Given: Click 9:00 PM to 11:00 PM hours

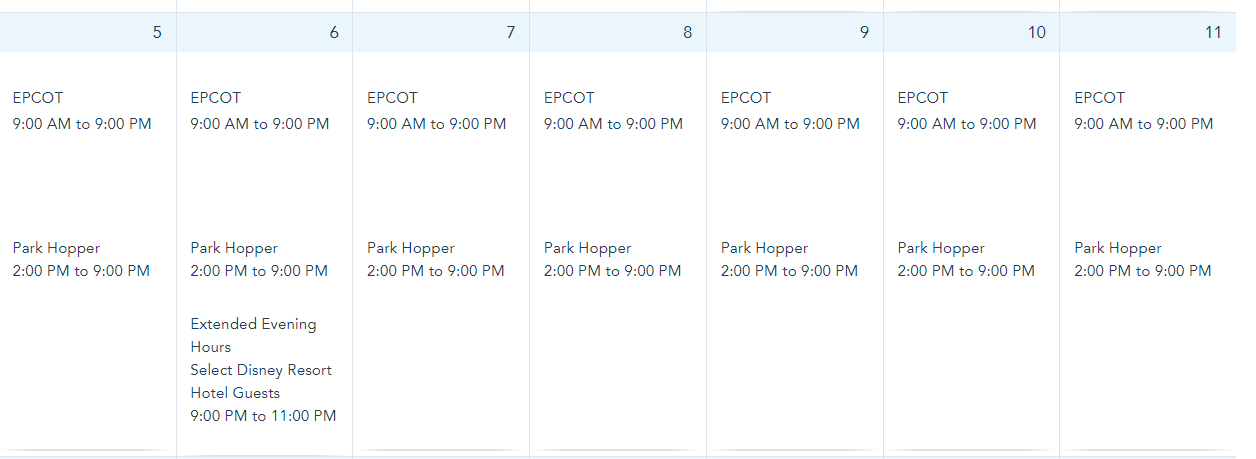Looking at the screenshot, I should pyautogui.click(x=263, y=416).
